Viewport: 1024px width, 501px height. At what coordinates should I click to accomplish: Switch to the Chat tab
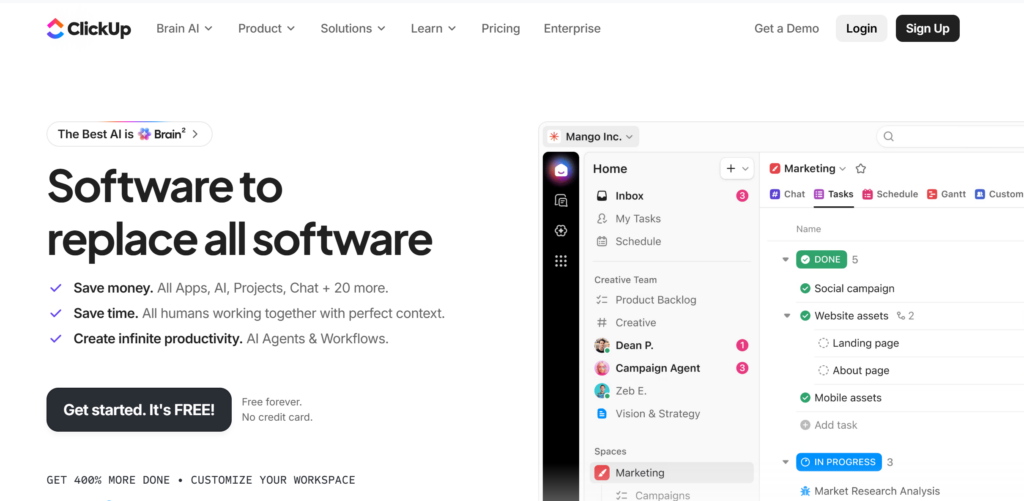(788, 194)
